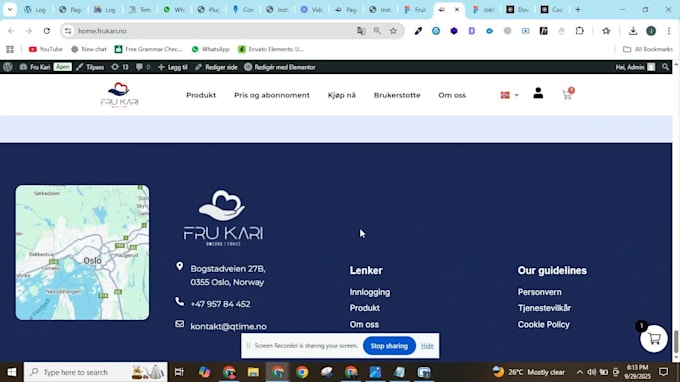Open Task View on the taskbar

[179, 372]
